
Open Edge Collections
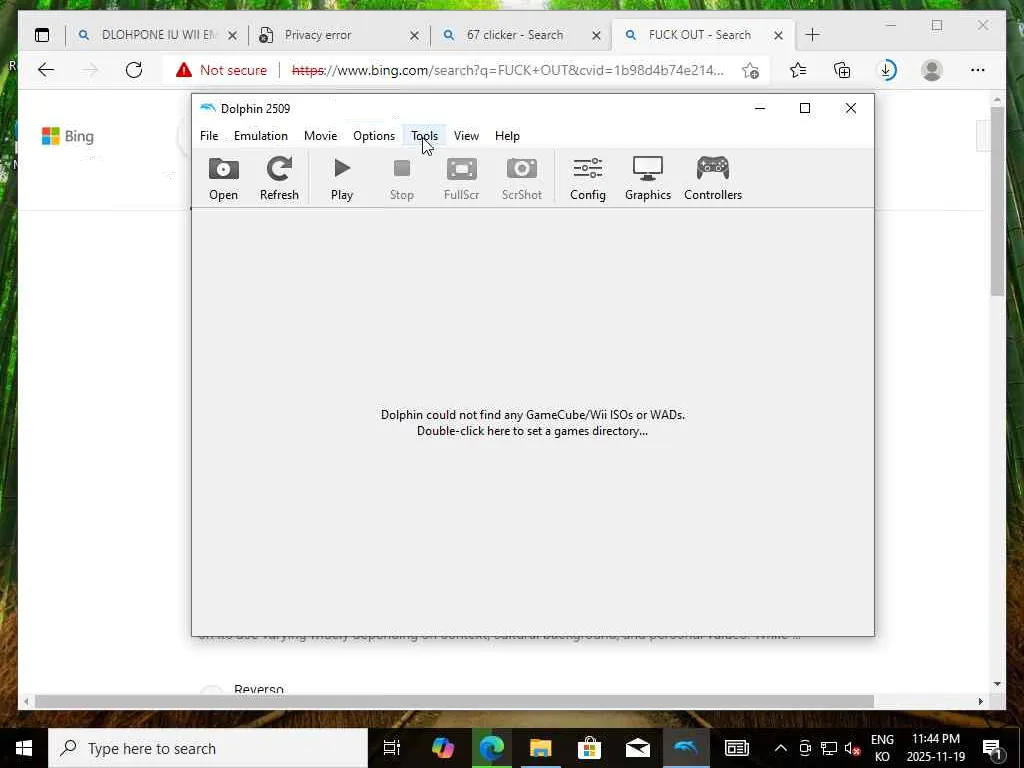[x=842, y=70]
